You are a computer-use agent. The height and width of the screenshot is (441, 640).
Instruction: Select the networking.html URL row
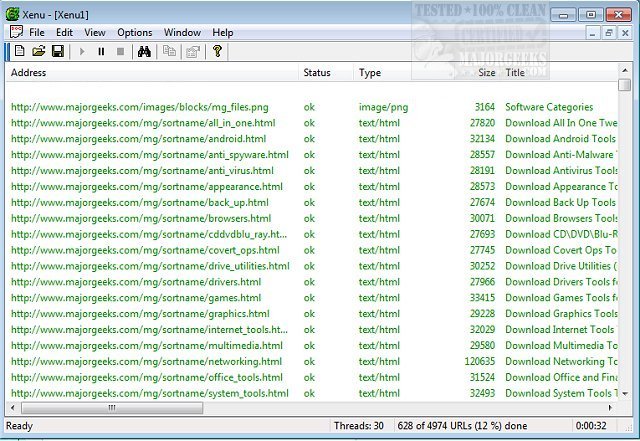pyautogui.click(x=312, y=362)
